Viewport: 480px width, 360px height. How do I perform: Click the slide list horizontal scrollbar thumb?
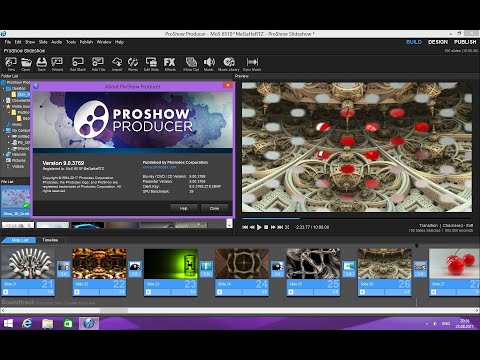[x=114, y=311]
